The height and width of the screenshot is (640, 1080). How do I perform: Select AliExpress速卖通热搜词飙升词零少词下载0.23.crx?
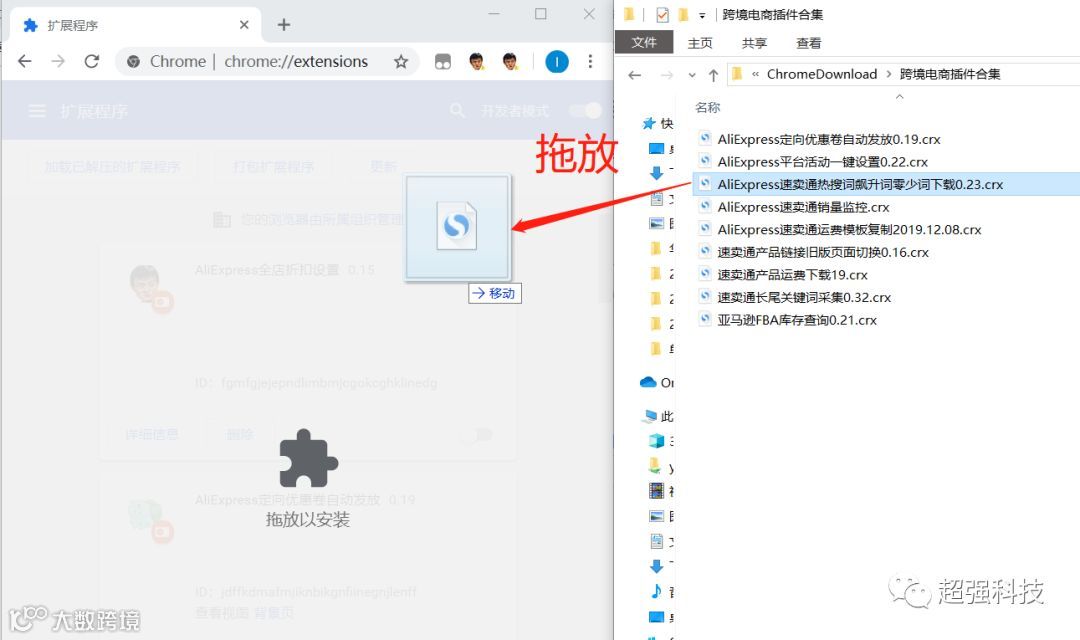pos(860,185)
